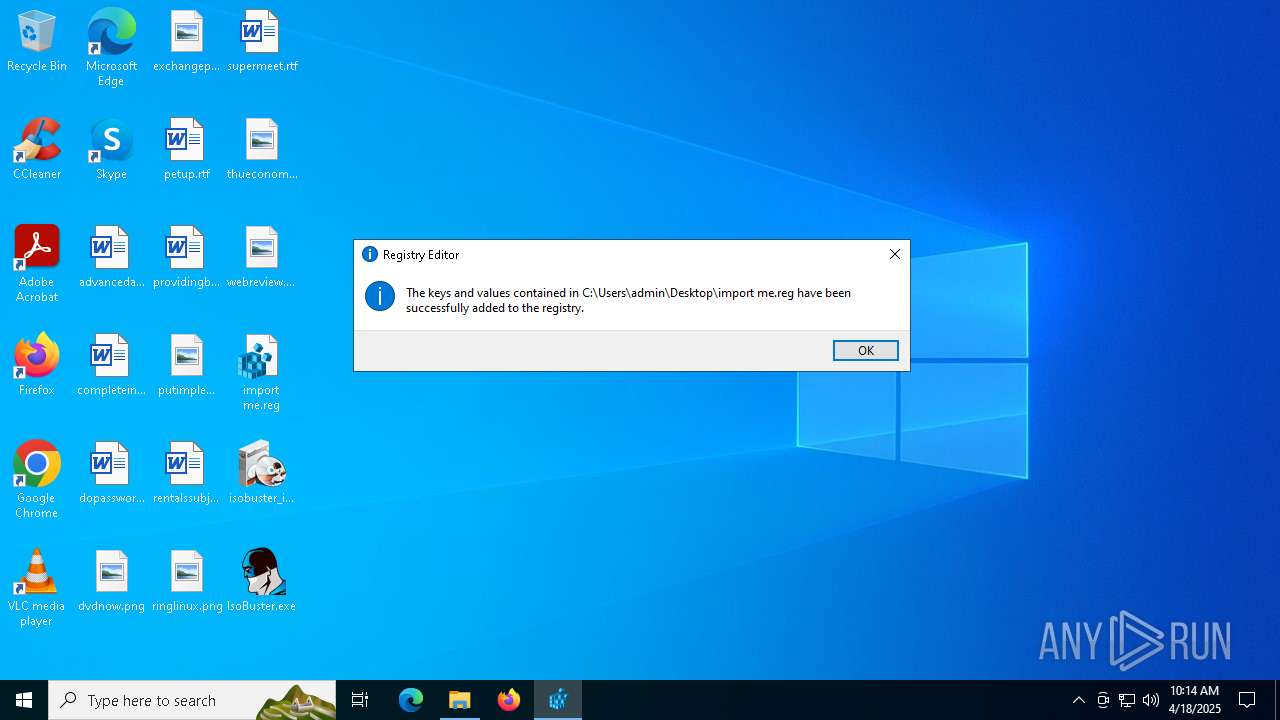Launch Microsoft Edge from the taskbar

(411, 700)
